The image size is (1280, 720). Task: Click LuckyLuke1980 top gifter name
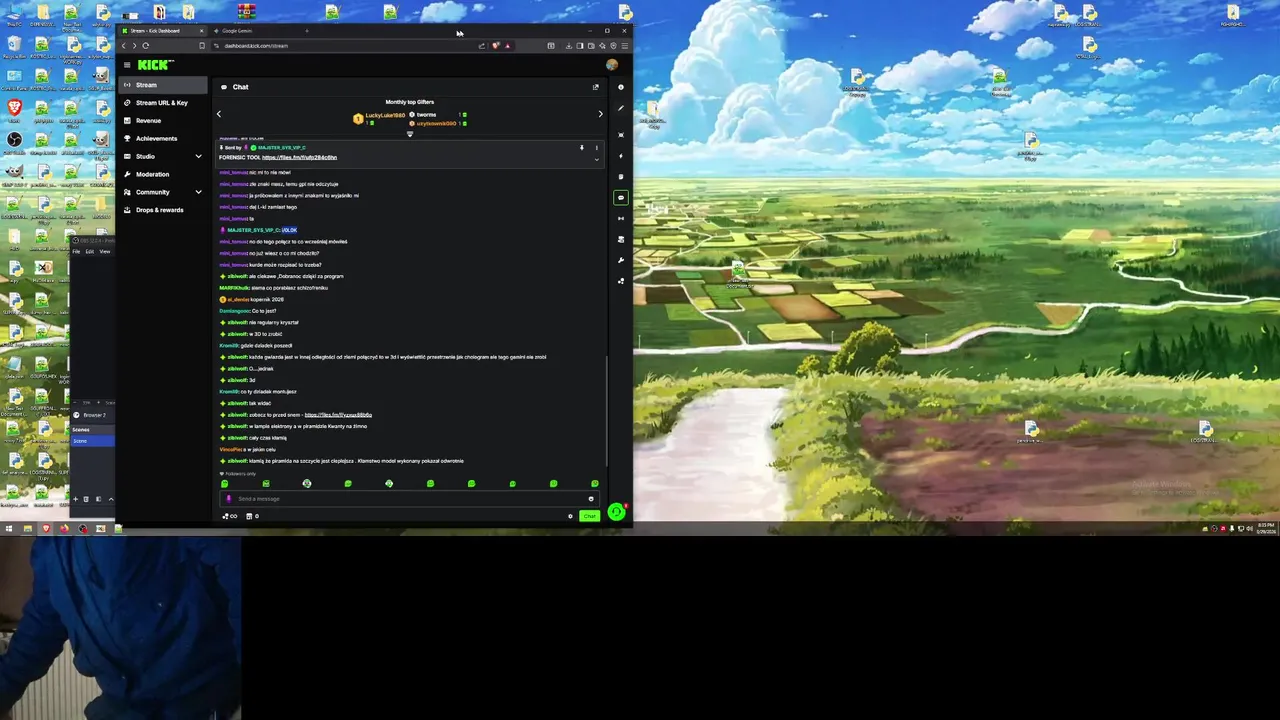(385, 115)
